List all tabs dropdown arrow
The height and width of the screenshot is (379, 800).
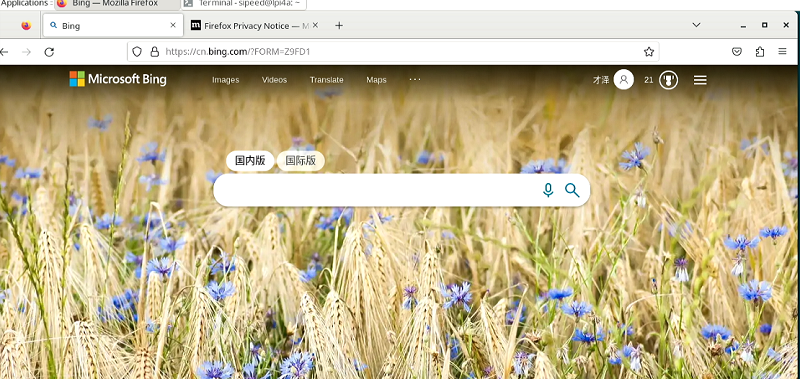tap(696, 25)
